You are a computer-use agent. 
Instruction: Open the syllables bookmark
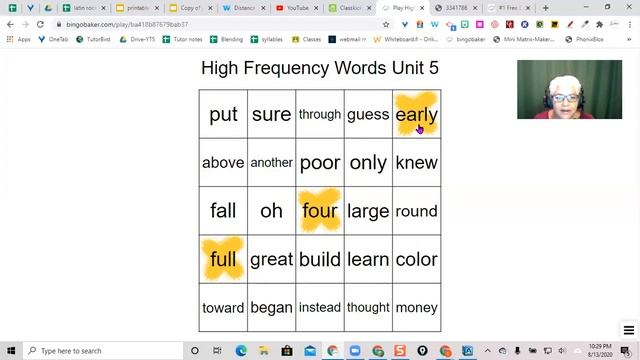pos(267,39)
